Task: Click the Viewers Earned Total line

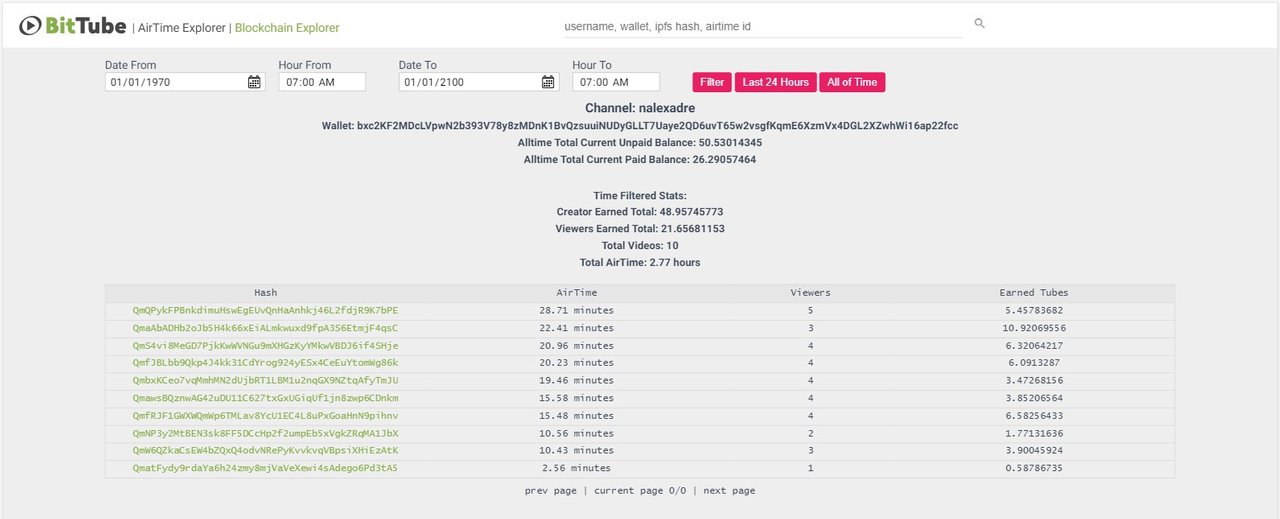Action: point(640,229)
